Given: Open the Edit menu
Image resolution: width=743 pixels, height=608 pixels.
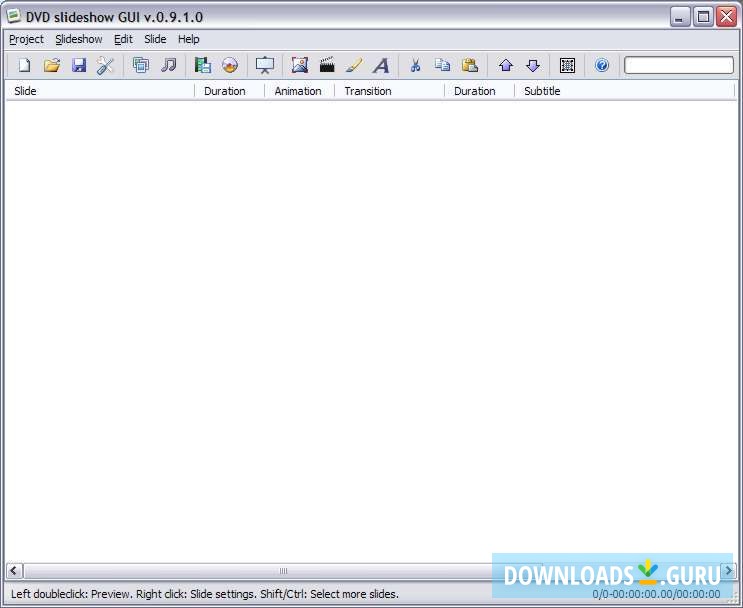Looking at the screenshot, I should pyautogui.click(x=123, y=39).
